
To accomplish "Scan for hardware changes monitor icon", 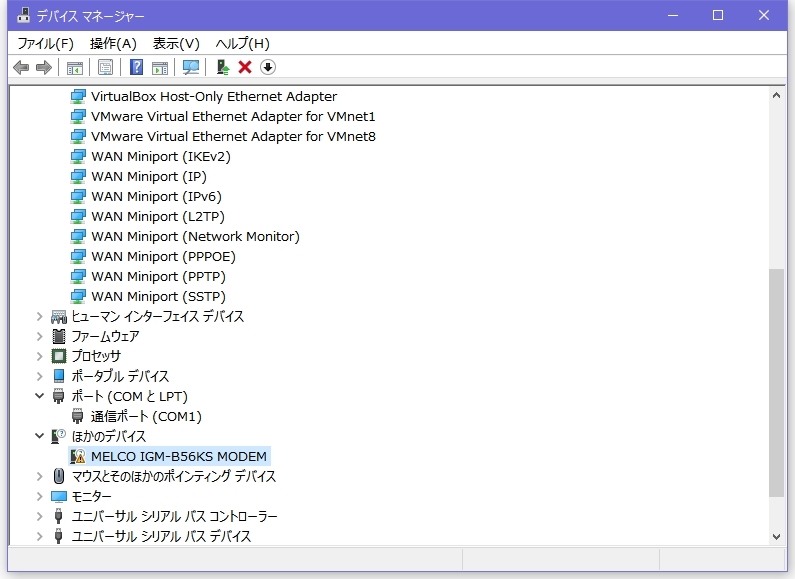I will 191,67.
